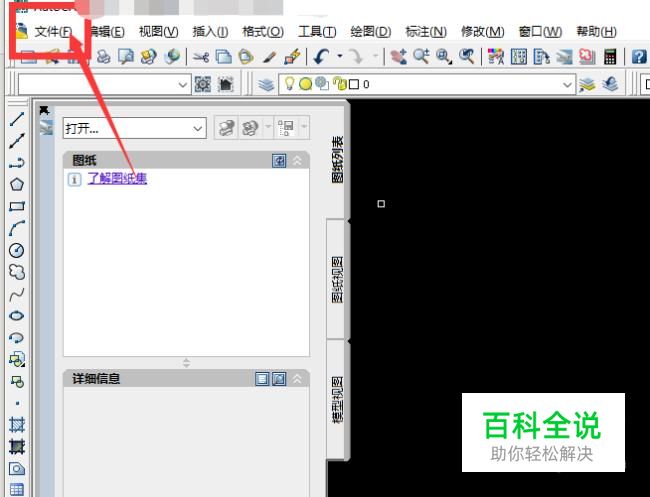Open the QuickCalc calculator

610,57
